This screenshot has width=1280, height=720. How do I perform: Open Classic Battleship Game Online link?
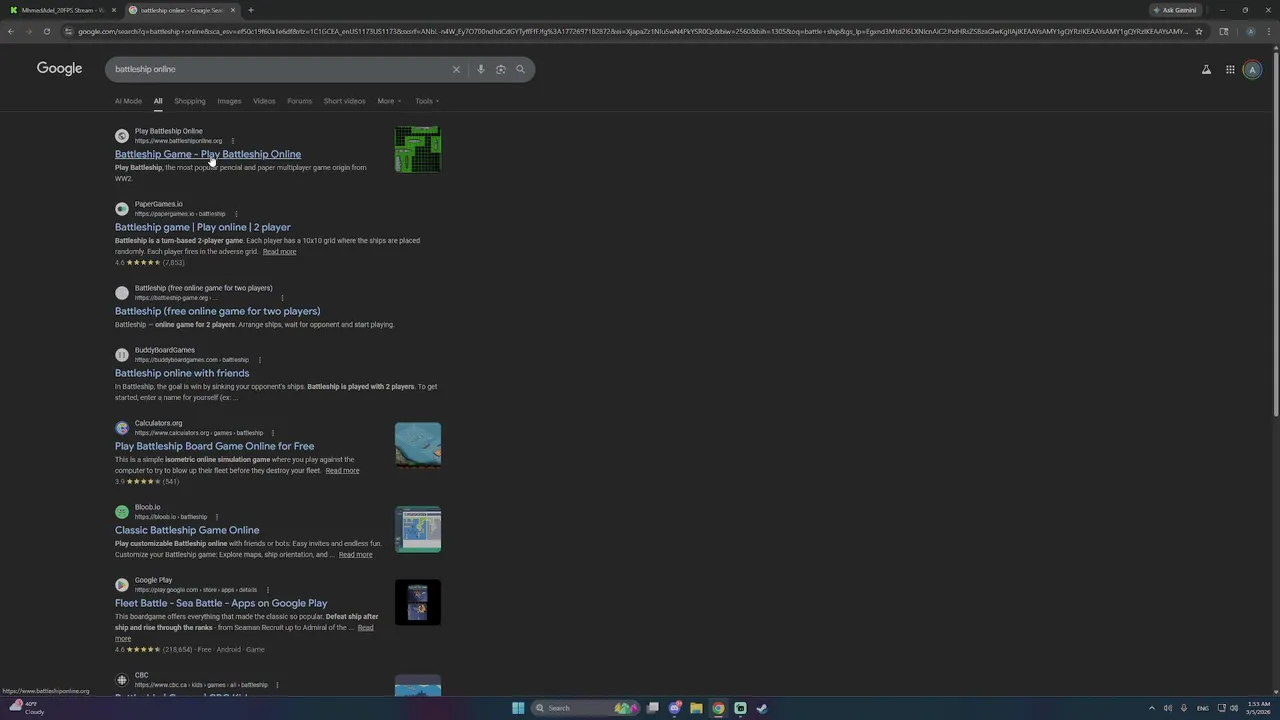click(x=187, y=530)
